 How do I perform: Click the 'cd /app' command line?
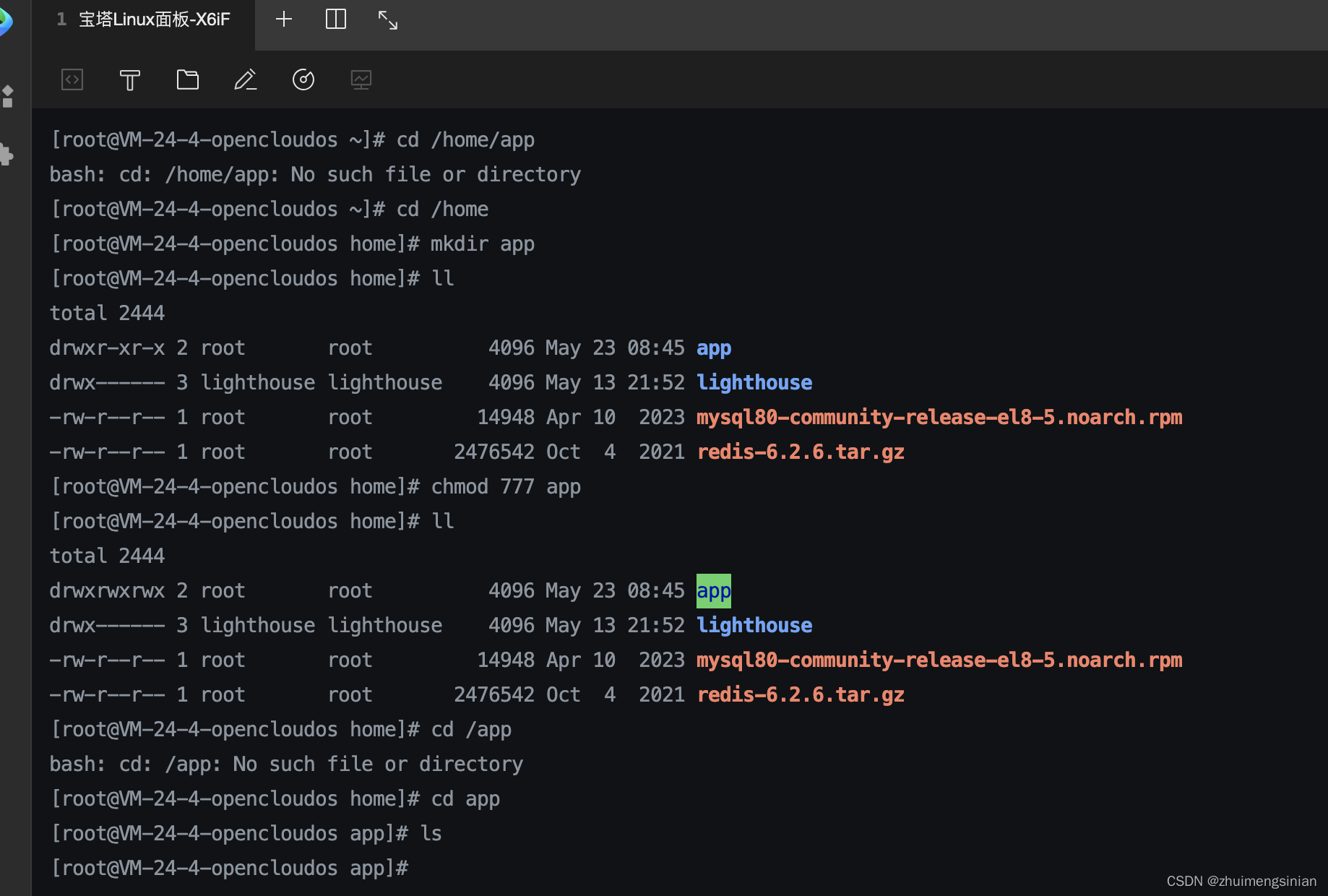pyautogui.click(x=280, y=729)
